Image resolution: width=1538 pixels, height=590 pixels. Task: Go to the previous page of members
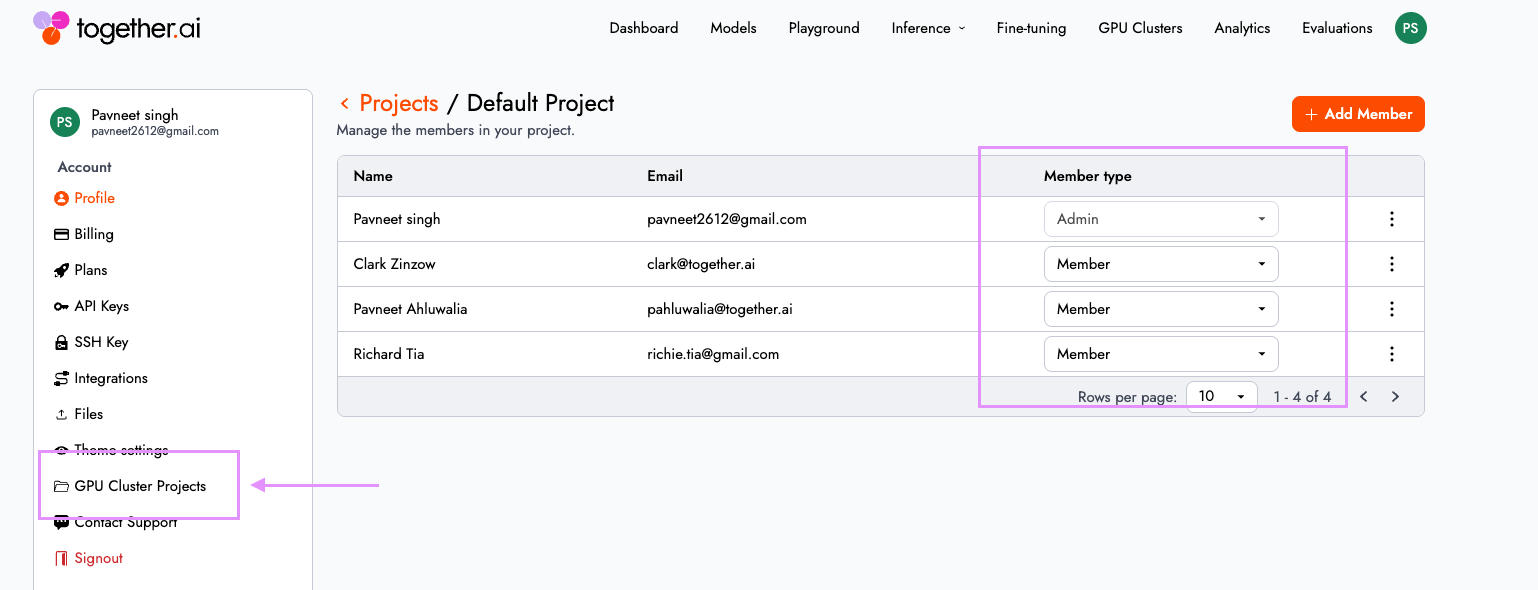click(1363, 397)
